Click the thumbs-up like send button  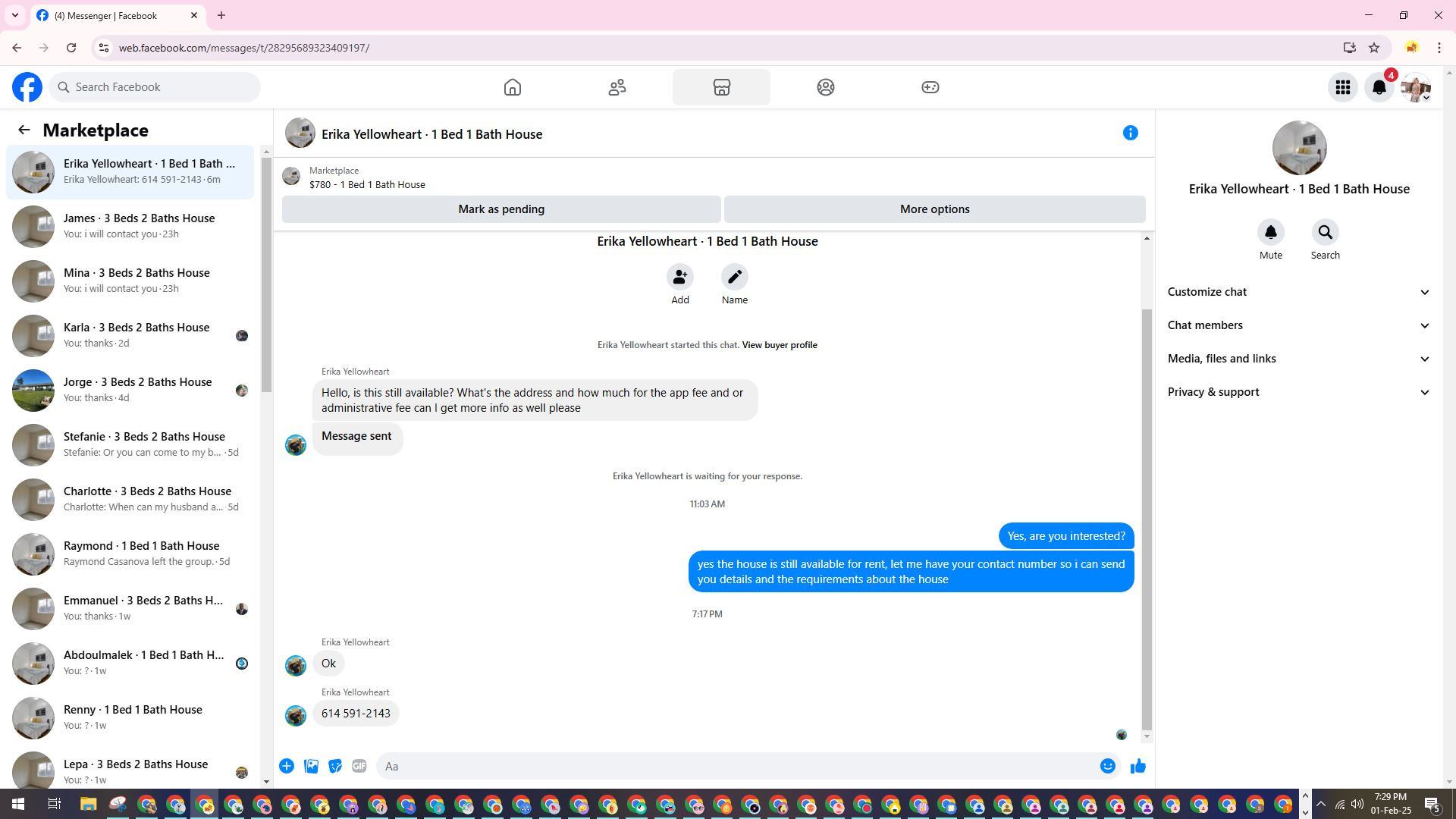pos(1137,767)
